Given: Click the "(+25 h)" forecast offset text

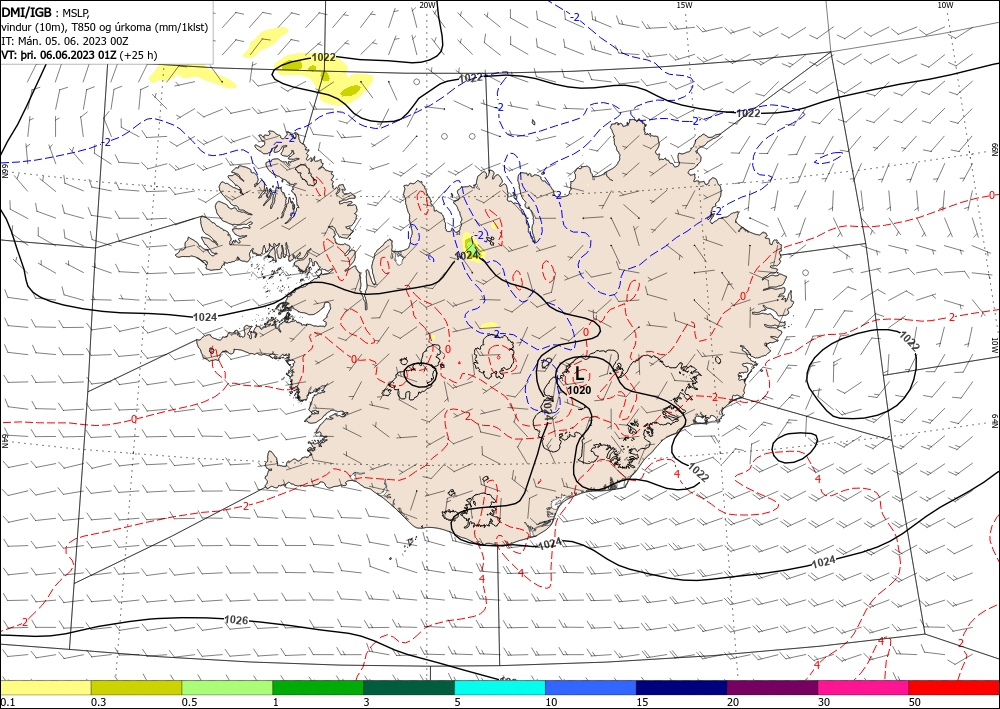Looking at the screenshot, I should point(138,55).
